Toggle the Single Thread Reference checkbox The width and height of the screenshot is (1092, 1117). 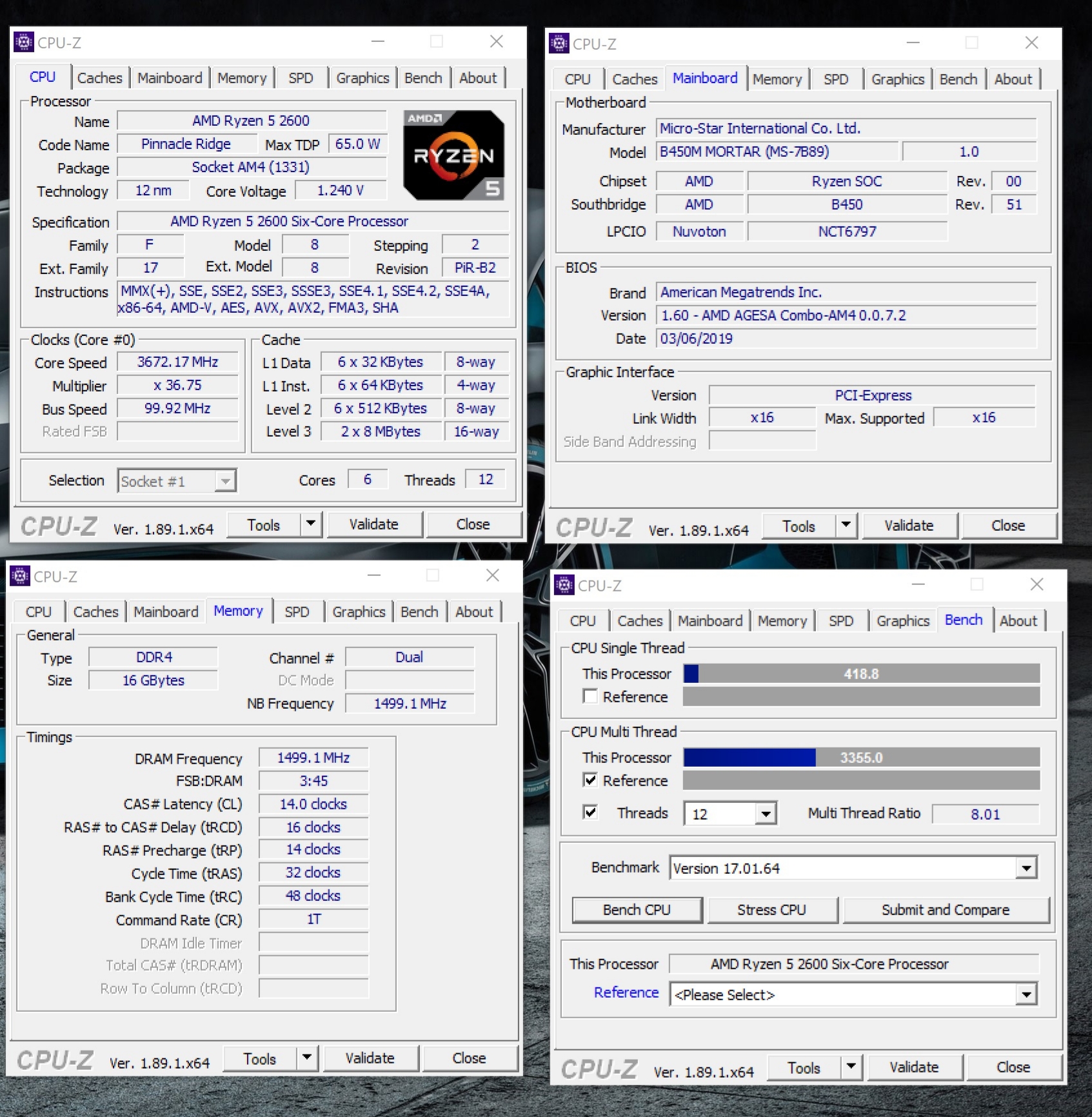pyautogui.click(x=590, y=697)
